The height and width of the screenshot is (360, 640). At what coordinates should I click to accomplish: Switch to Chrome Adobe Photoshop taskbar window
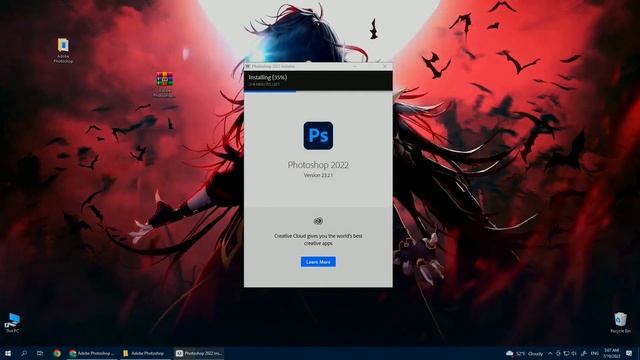(91, 353)
